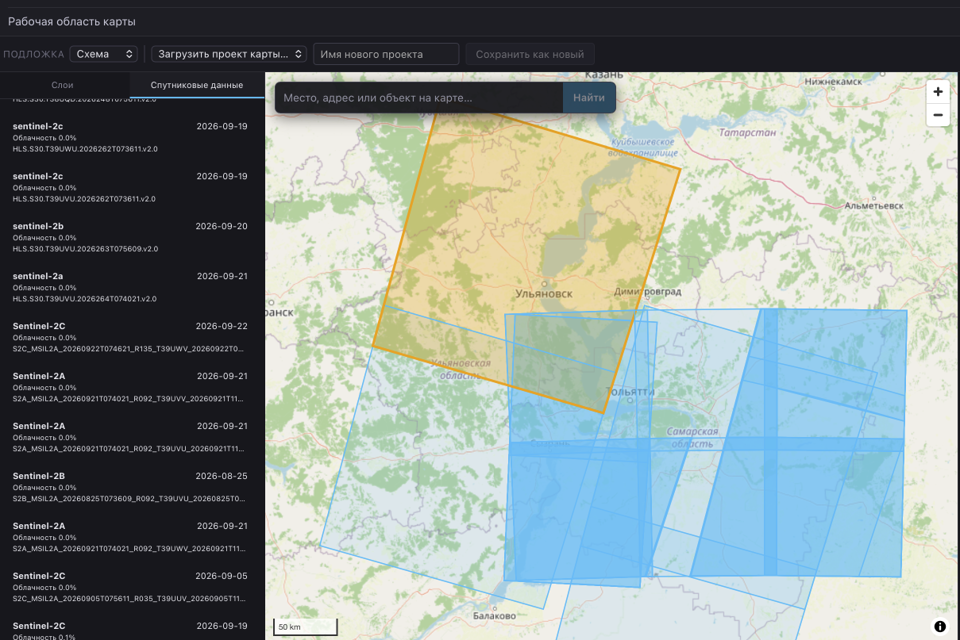960x640 pixels.
Task: Open map attribution info icon
Action: pos(940,626)
